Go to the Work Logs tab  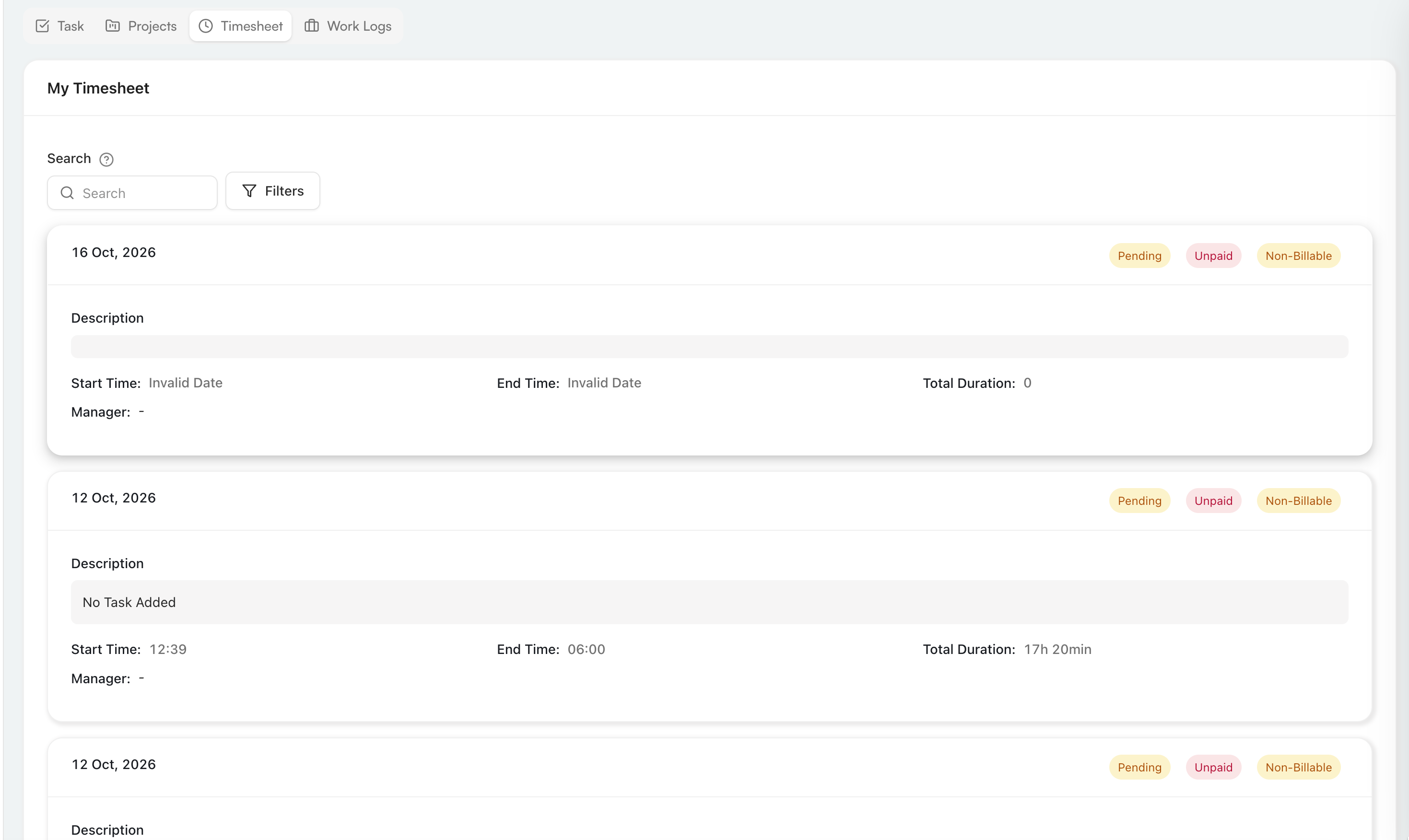348,26
